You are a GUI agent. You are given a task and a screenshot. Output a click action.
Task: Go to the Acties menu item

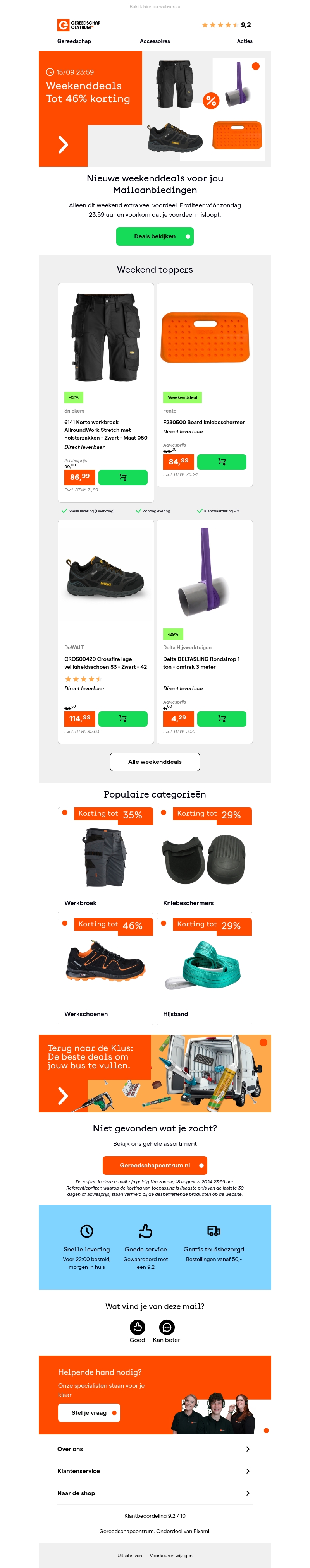[x=244, y=41]
